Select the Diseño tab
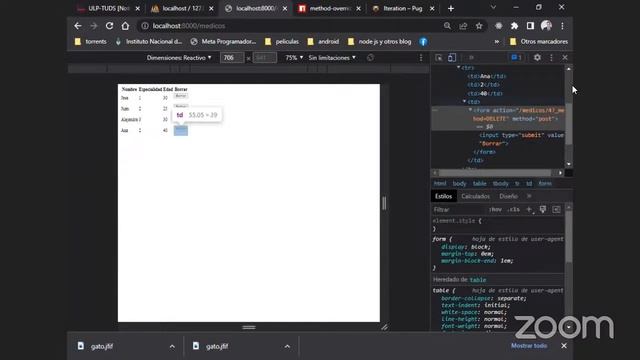 tap(509, 196)
